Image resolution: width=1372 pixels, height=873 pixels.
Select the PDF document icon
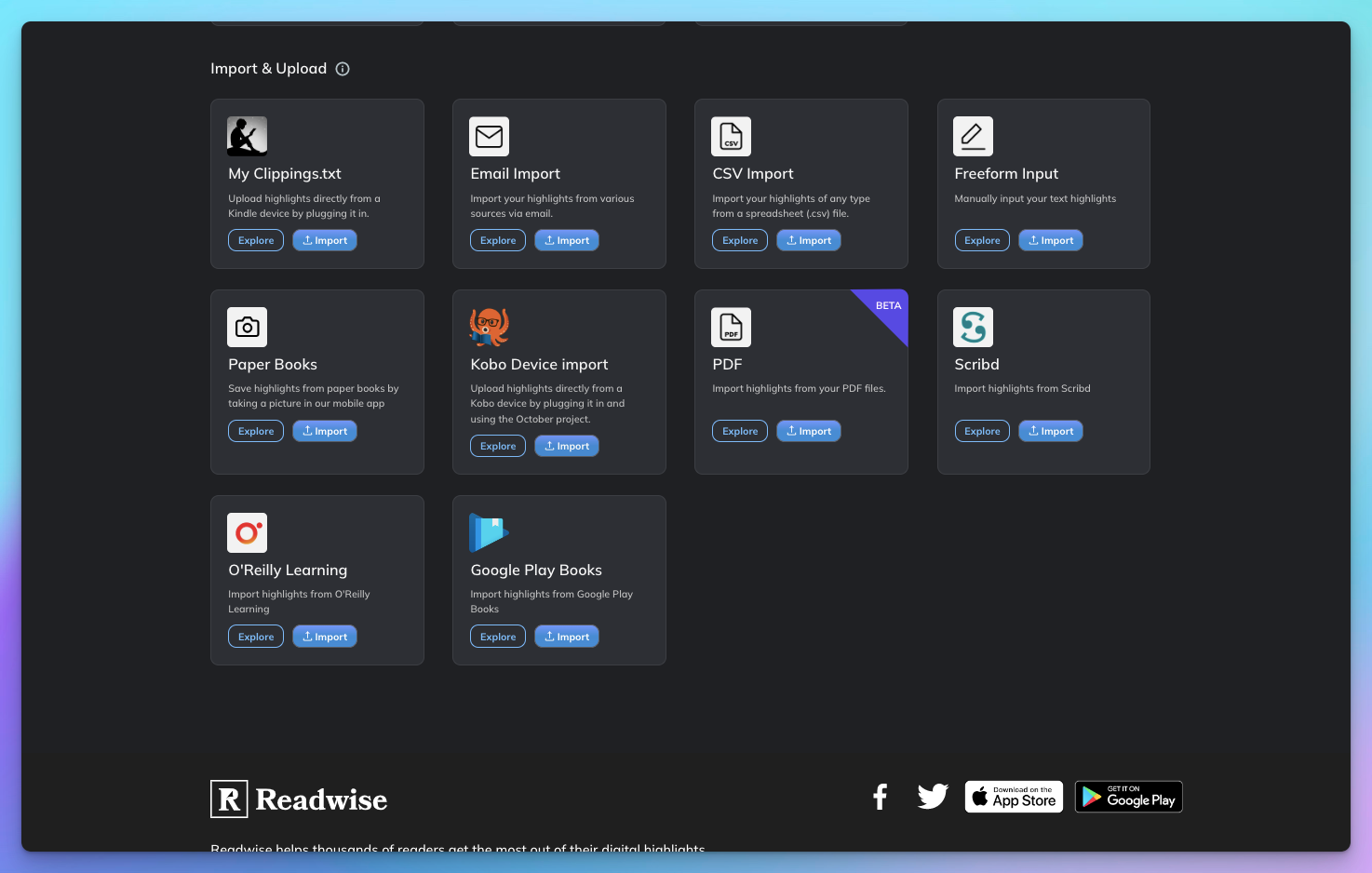pos(731,327)
